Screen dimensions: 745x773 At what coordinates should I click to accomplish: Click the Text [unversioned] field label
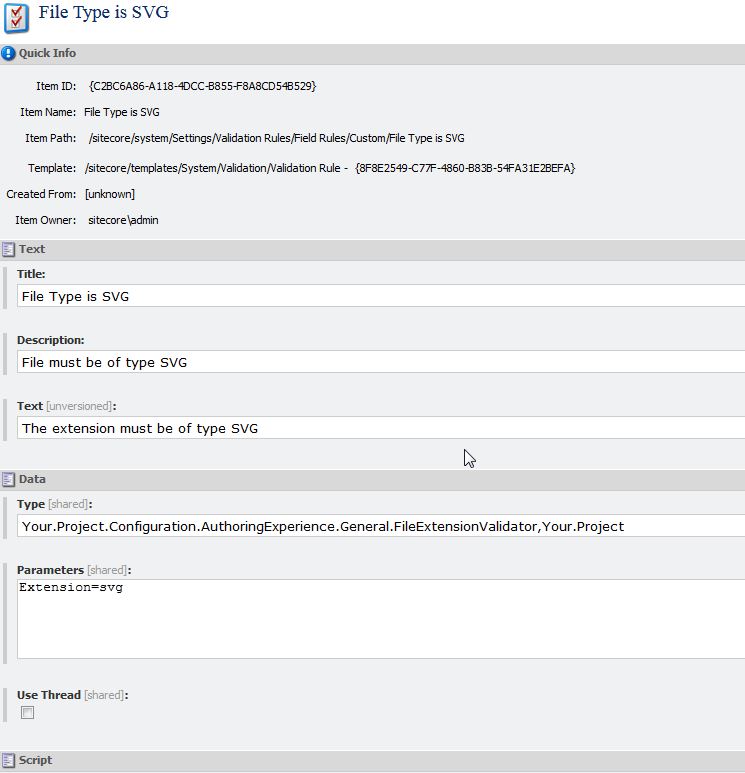point(67,406)
